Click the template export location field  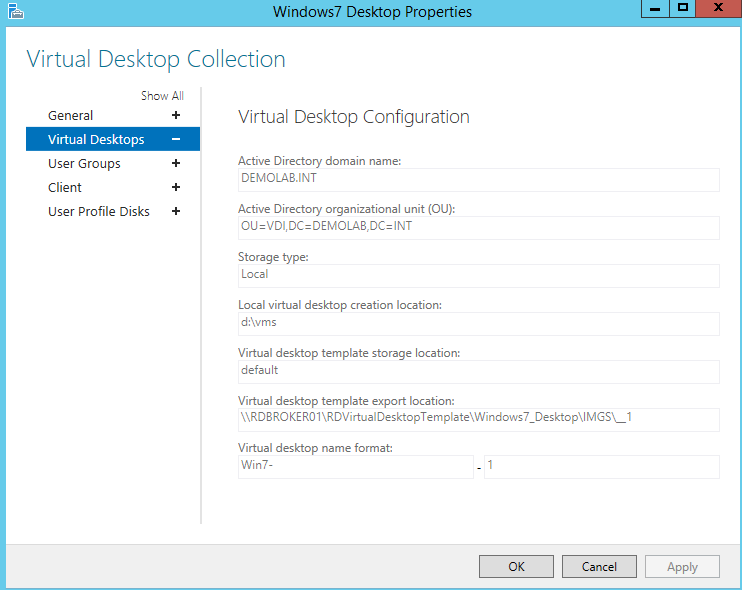click(x=478, y=419)
